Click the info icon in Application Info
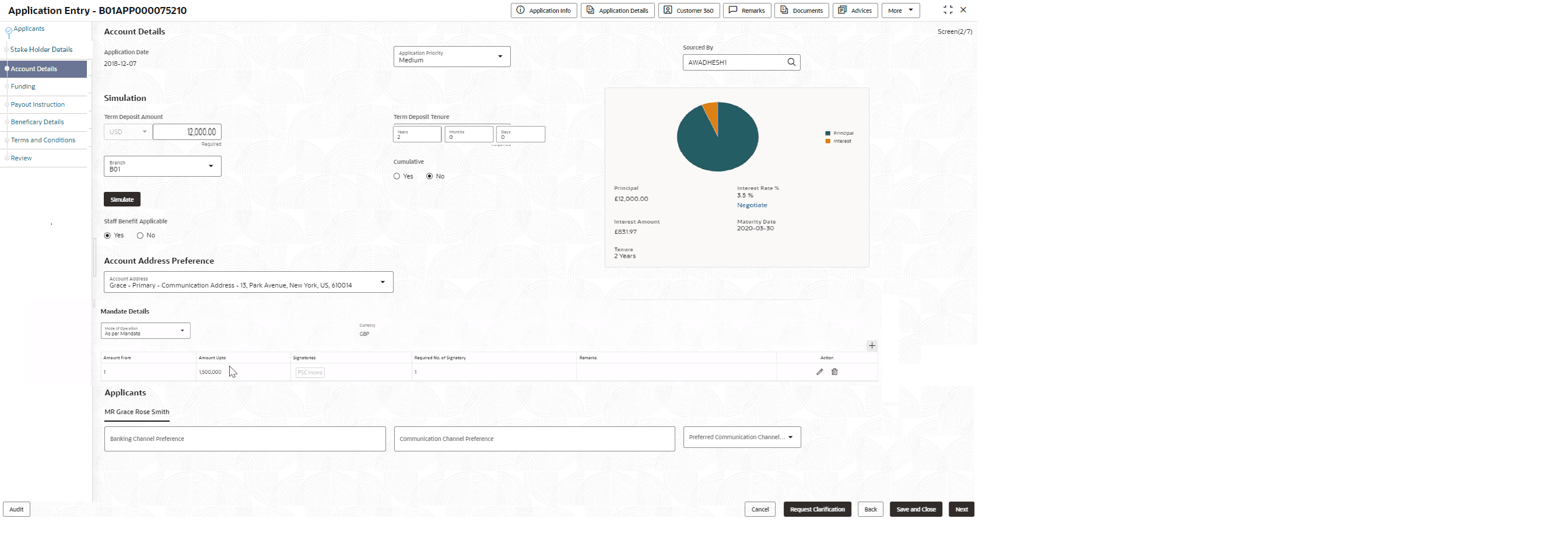Viewport: 1568px width, 536px height. (x=521, y=10)
